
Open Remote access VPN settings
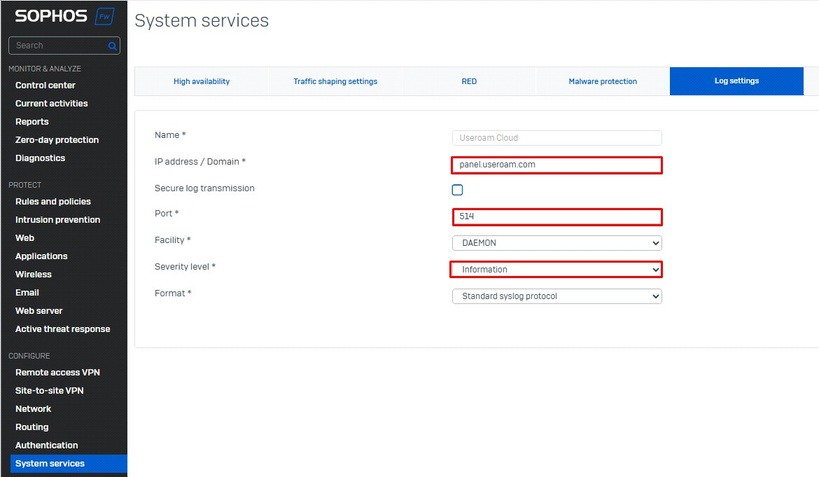(x=57, y=373)
